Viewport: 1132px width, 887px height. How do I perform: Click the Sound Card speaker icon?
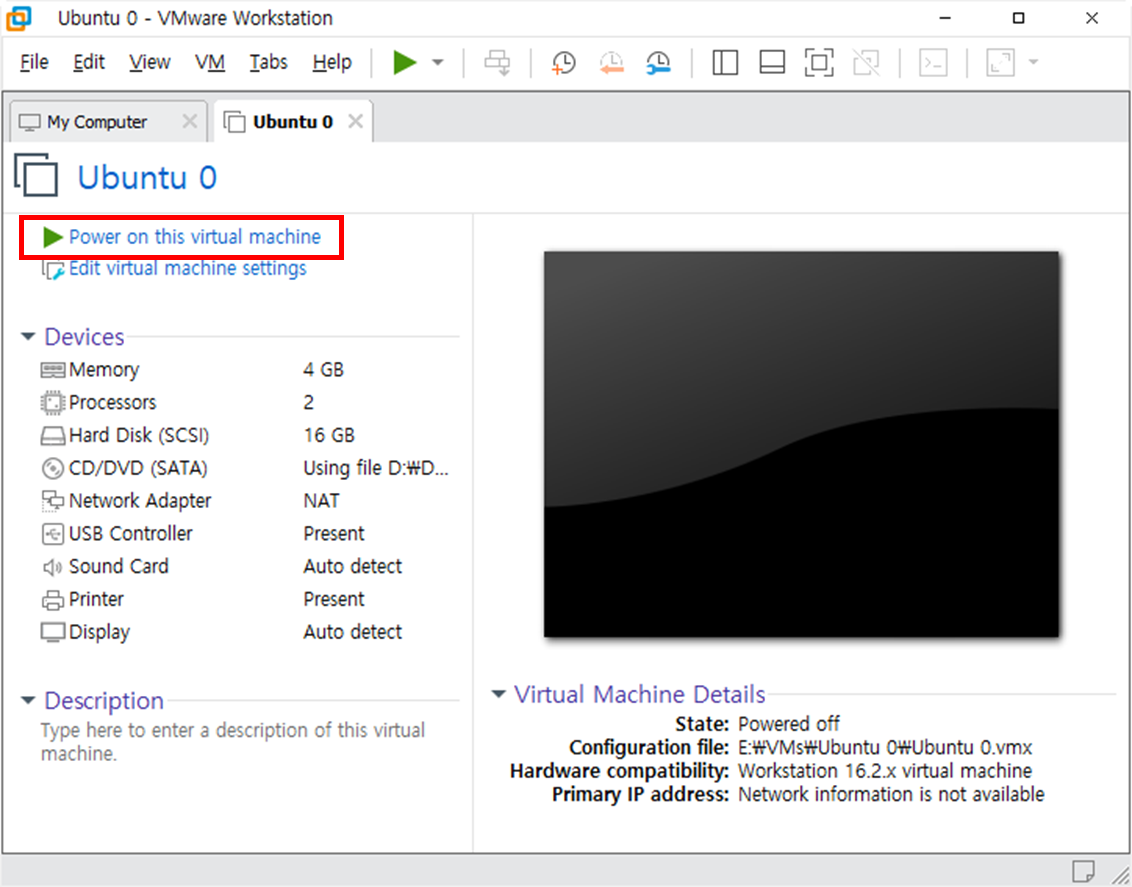53,567
